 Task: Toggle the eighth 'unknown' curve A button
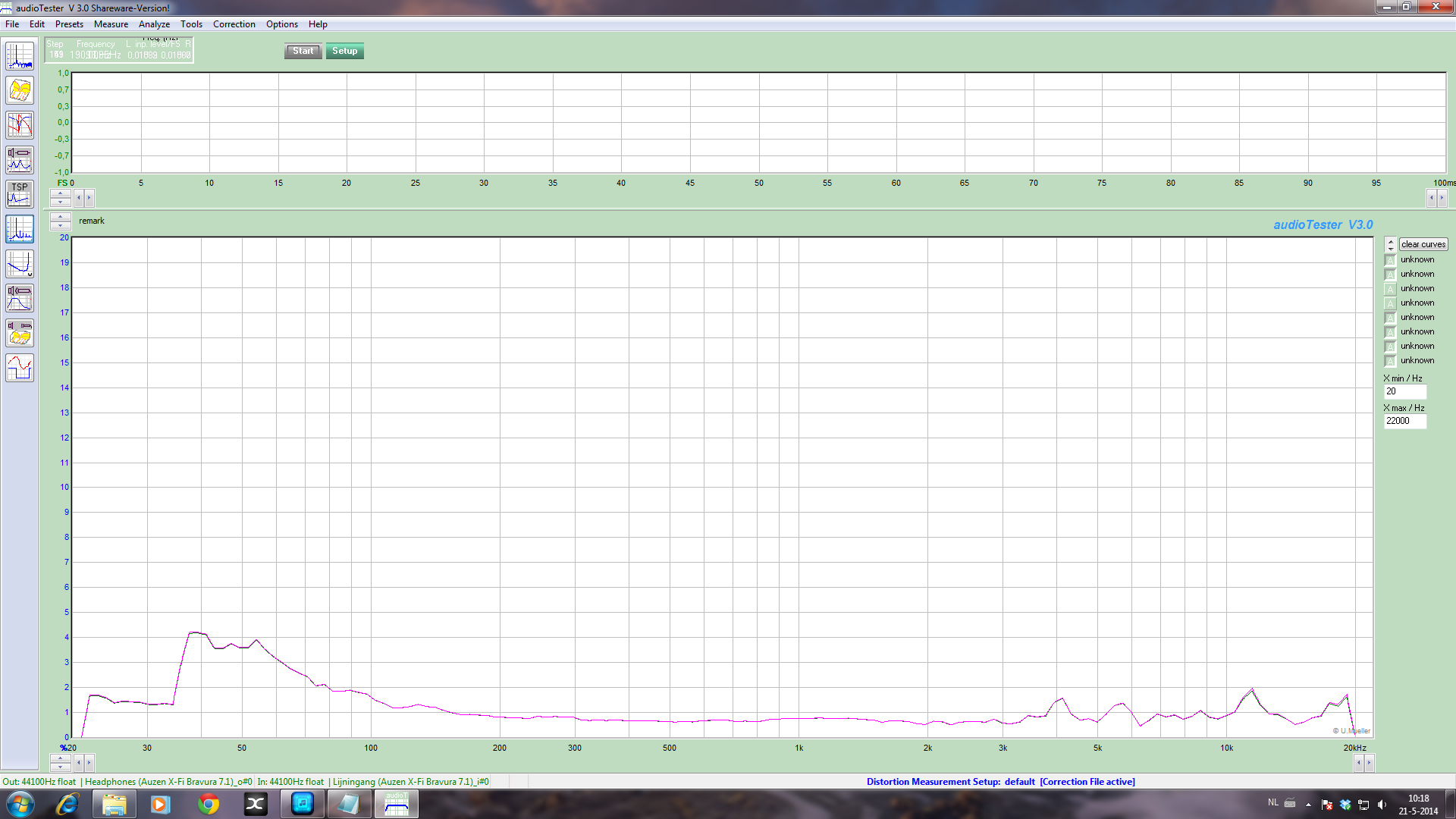tap(1390, 361)
